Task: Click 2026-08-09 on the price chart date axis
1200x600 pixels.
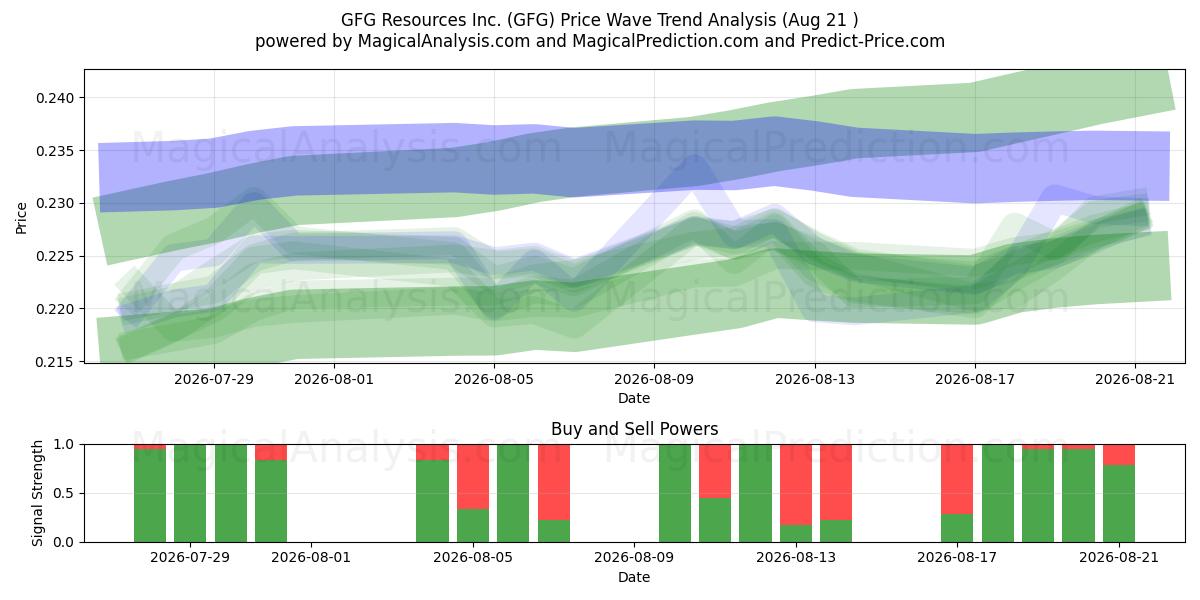Action: click(x=654, y=379)
